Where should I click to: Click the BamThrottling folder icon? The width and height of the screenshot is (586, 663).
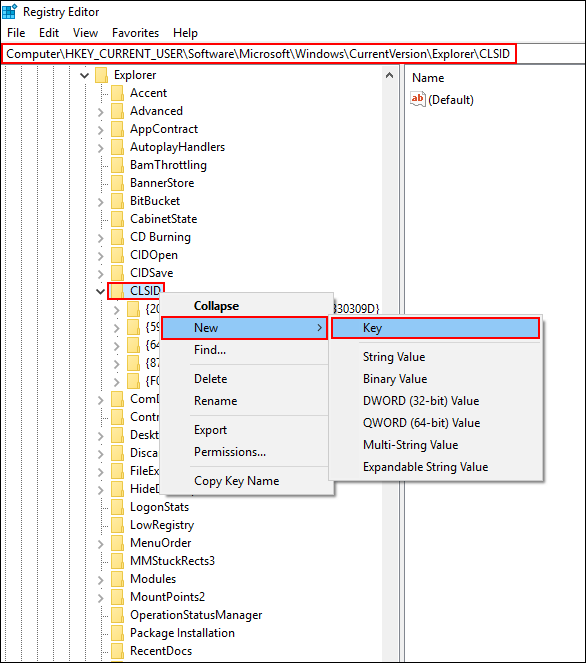pos(117,165)
